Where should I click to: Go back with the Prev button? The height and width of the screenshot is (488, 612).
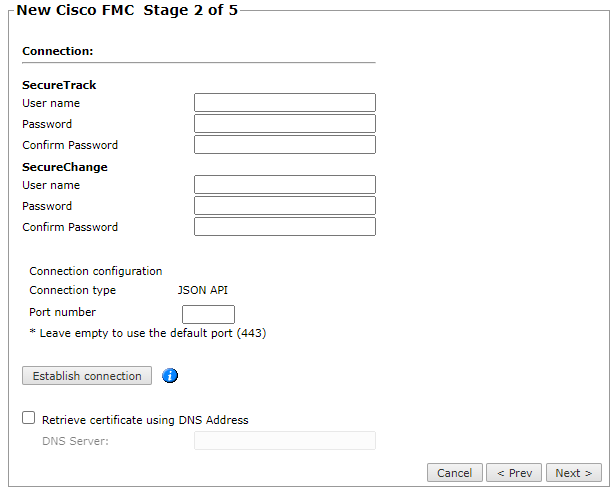[514, 473]
